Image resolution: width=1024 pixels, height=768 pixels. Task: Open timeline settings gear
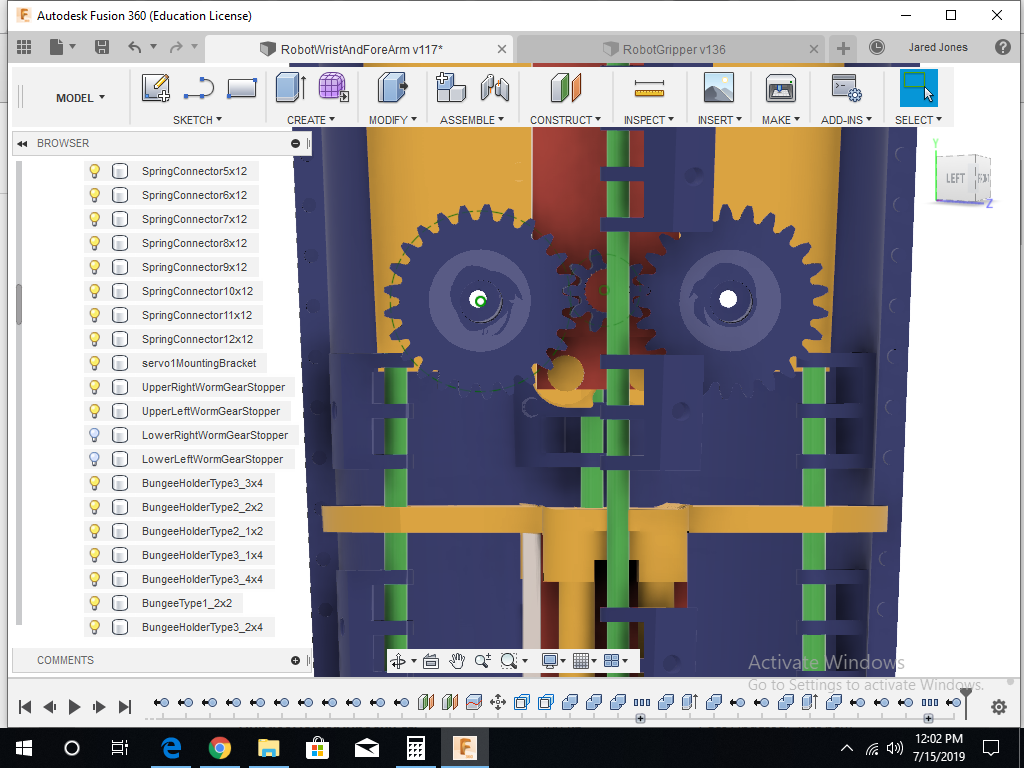click(999, 707)
